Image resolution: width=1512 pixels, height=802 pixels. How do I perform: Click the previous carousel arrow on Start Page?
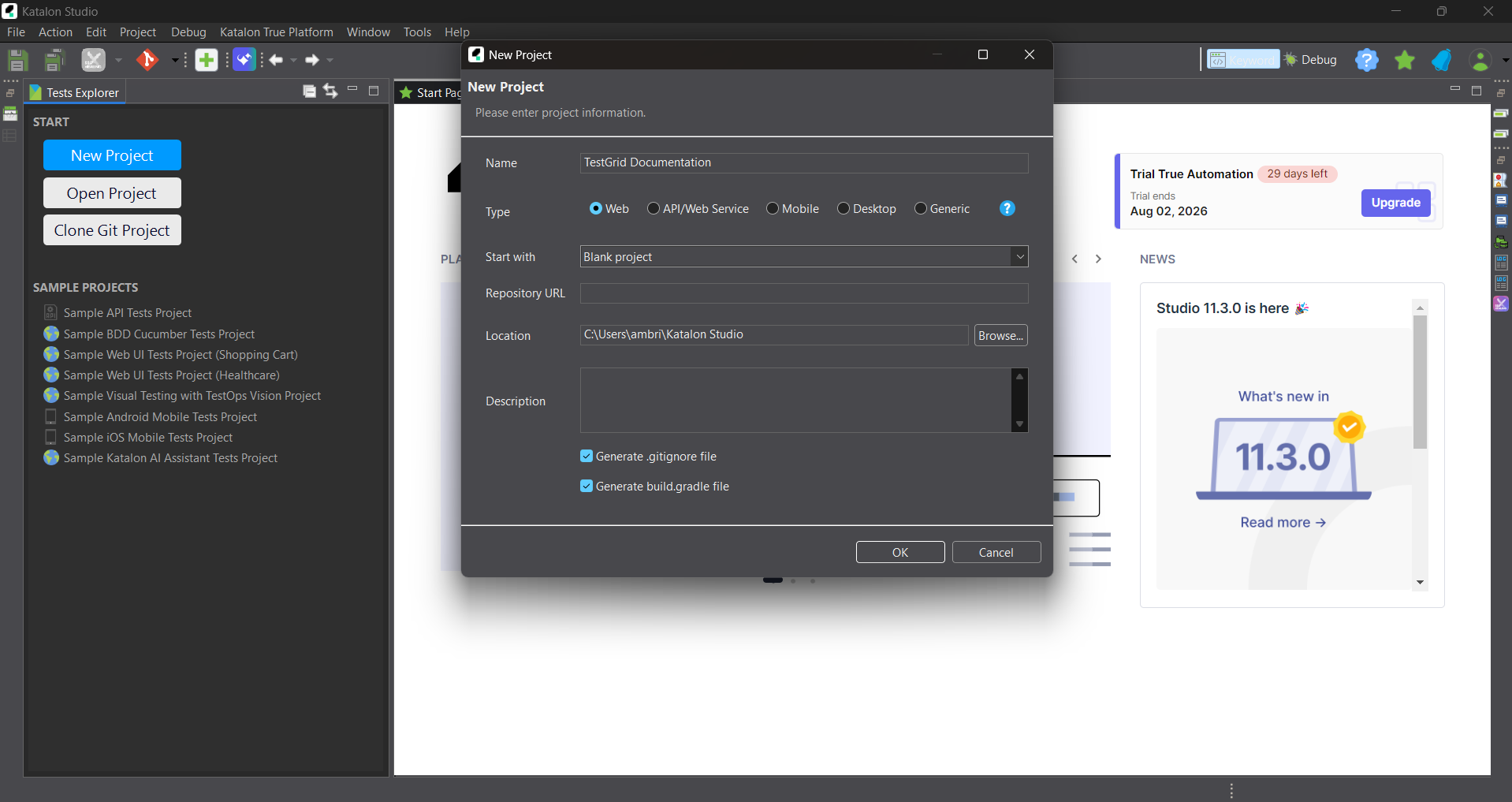click(1074, 259)
